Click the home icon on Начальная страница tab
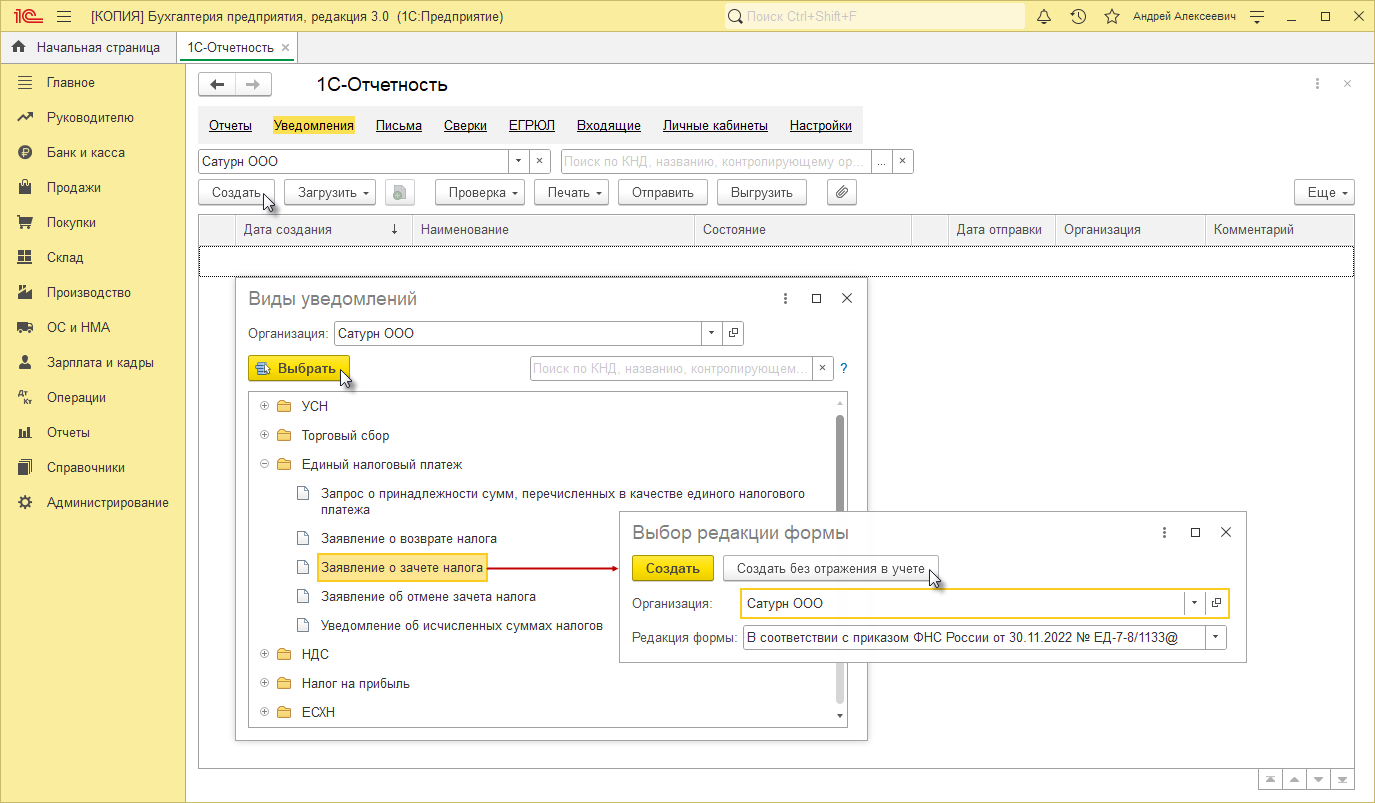 click(x=18, y=47)
